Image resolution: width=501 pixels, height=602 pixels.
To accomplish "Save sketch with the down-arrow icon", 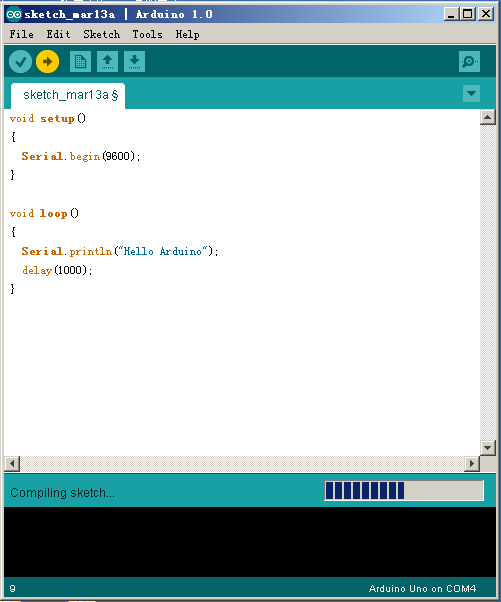I will coord(134,61).
